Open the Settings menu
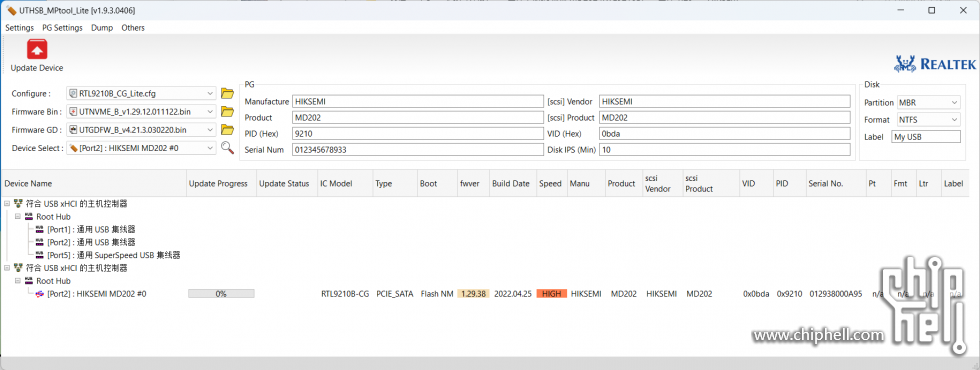Image resolution: width=980 pixels, height=370 pixels. click(x=19, y=28)
